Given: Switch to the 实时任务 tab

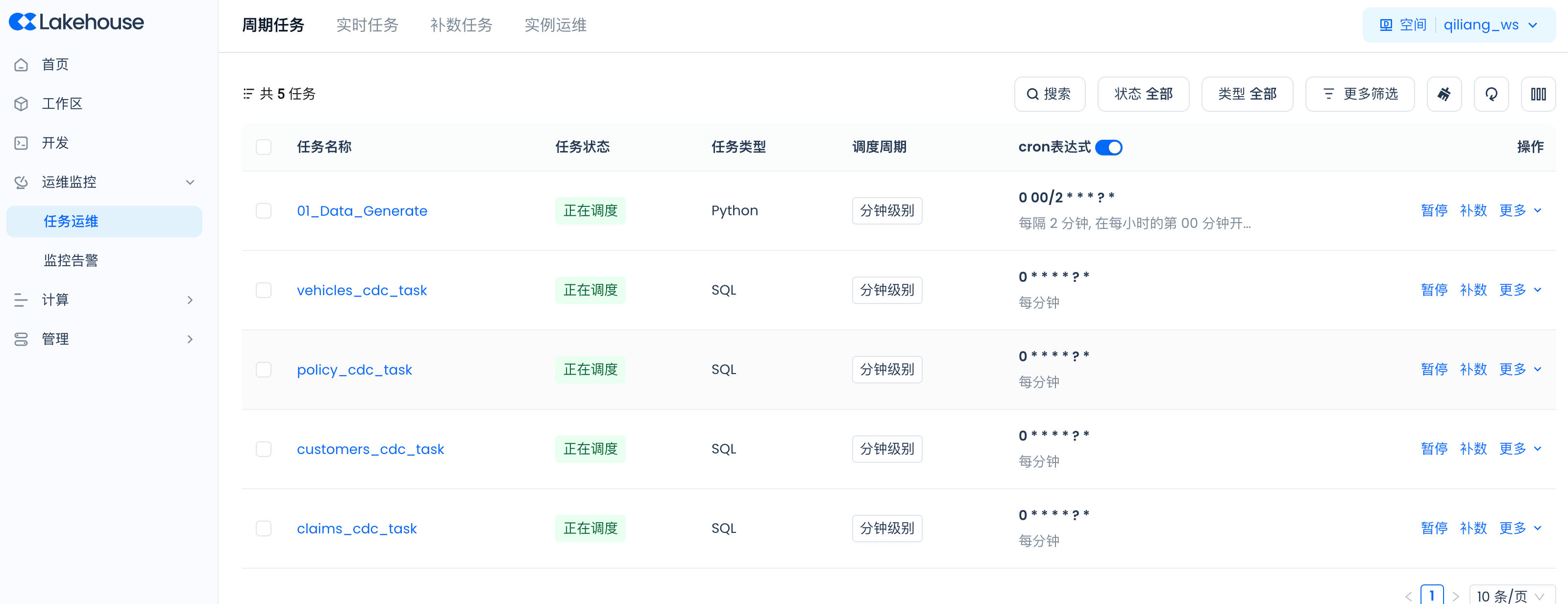Looking at the screenshot, I should pos(367,25).
